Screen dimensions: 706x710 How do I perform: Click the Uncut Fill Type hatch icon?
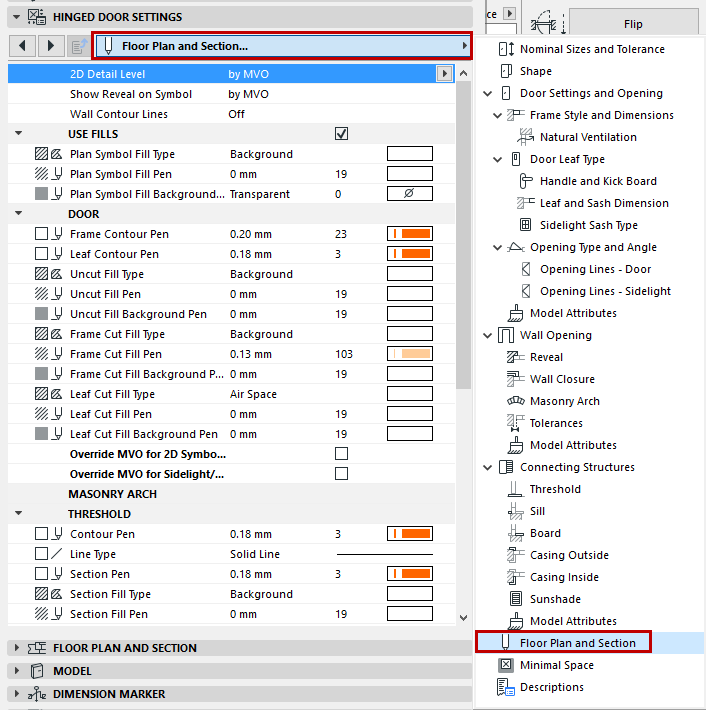[41, 274]
